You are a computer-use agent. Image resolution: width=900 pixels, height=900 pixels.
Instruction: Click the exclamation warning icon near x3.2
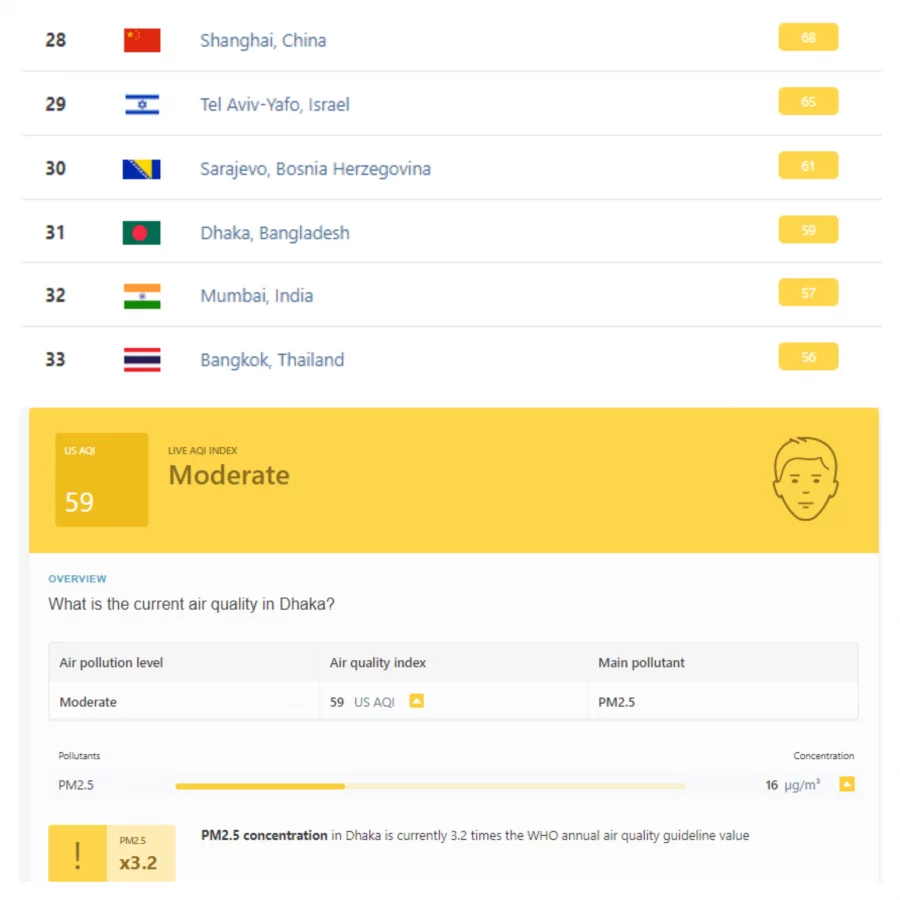(x=77, y=853)
